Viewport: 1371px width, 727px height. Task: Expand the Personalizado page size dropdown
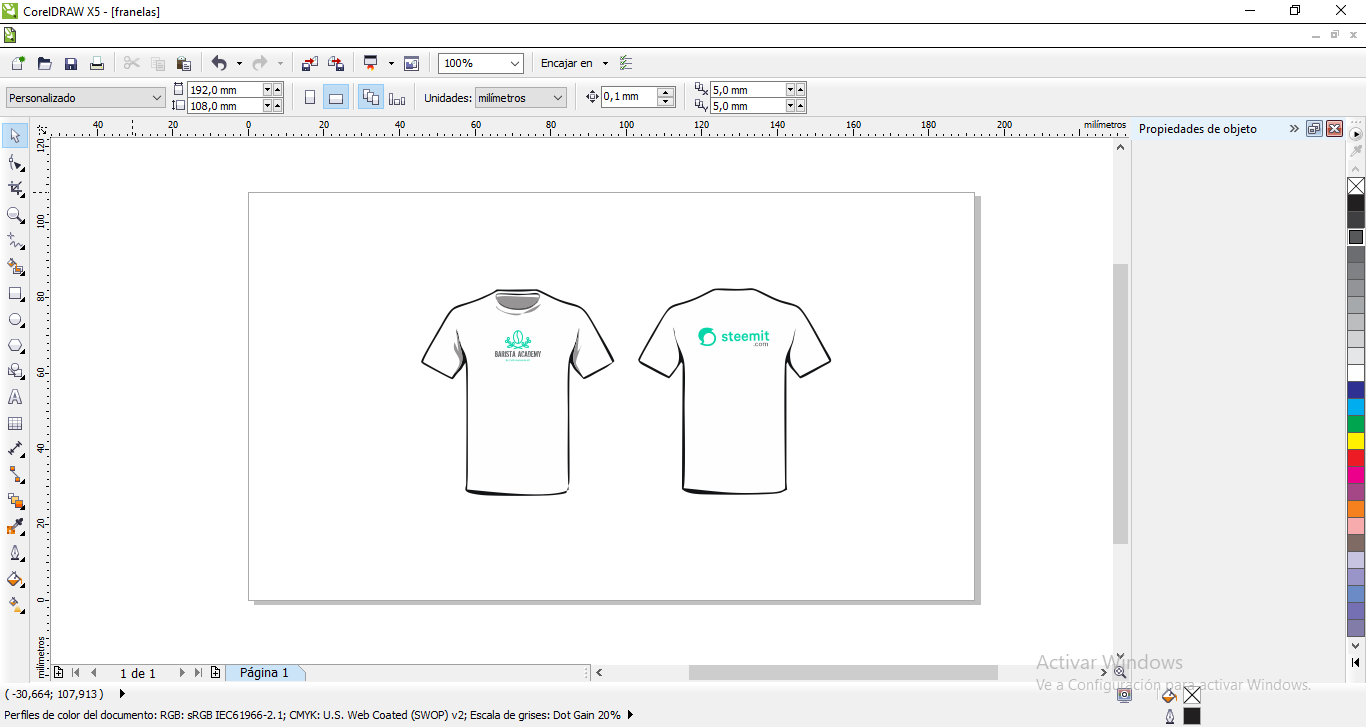point(85,98)
